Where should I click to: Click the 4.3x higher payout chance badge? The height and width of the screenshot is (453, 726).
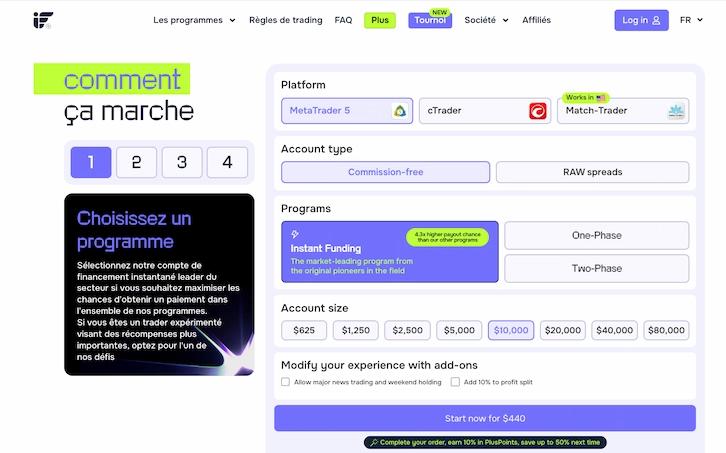(447, 237)
